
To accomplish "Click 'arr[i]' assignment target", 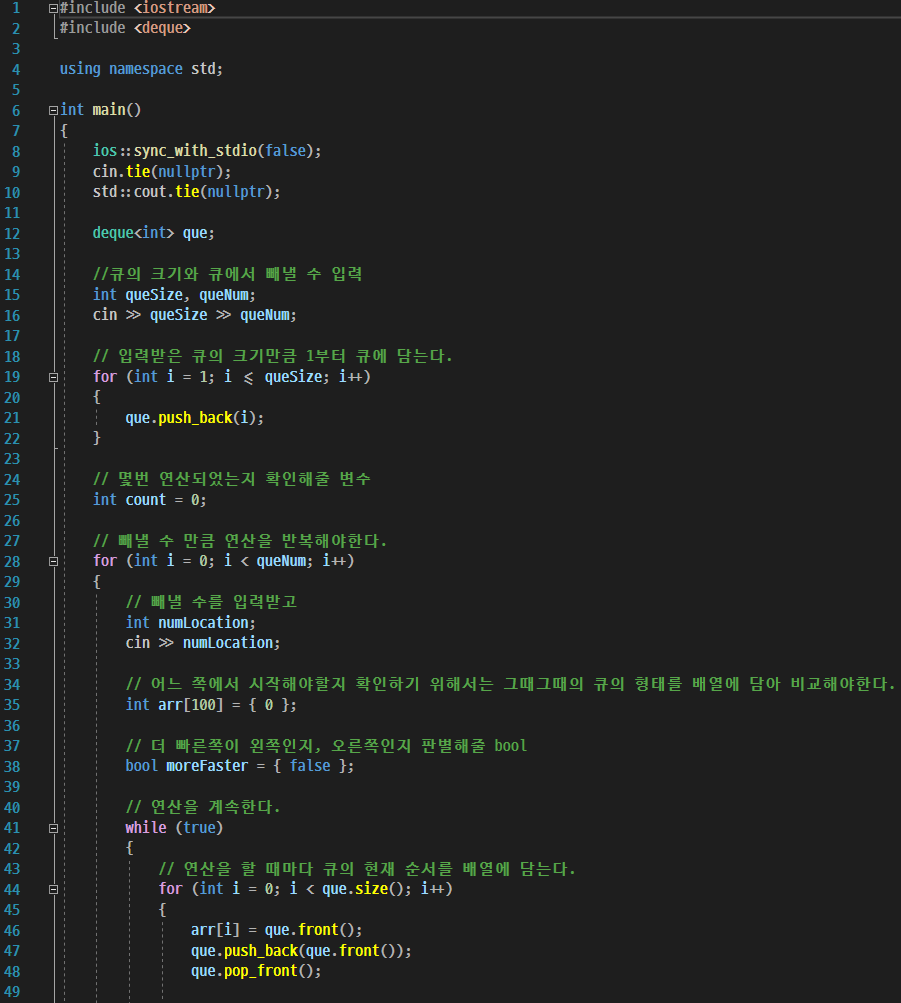I will tap(215, 930).
